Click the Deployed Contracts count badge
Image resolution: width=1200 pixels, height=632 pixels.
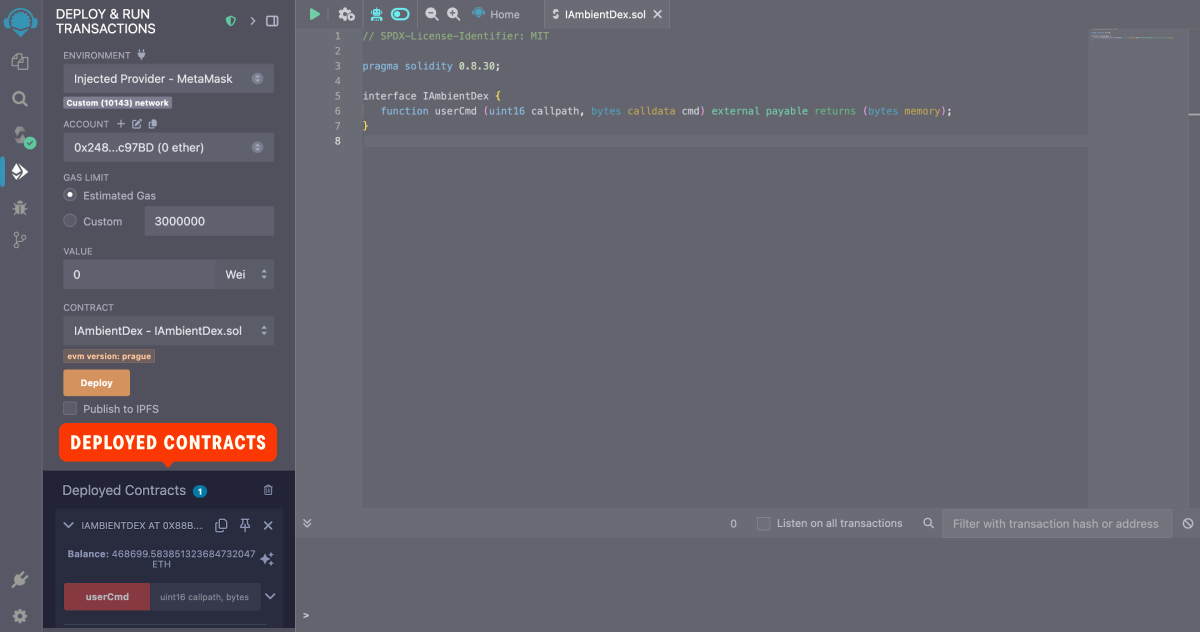pos(200,491)
